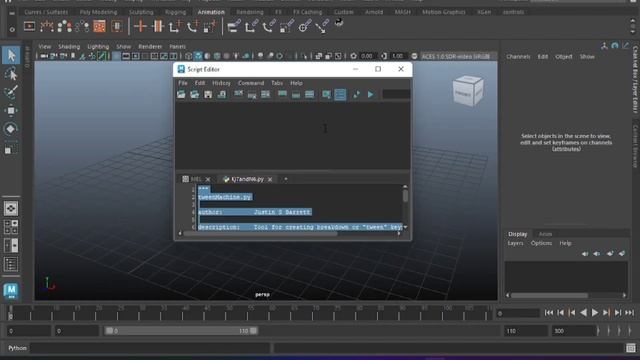Click the current frame input field
The height and width of the screenshot is (360, 640).
tap(518, 313)
